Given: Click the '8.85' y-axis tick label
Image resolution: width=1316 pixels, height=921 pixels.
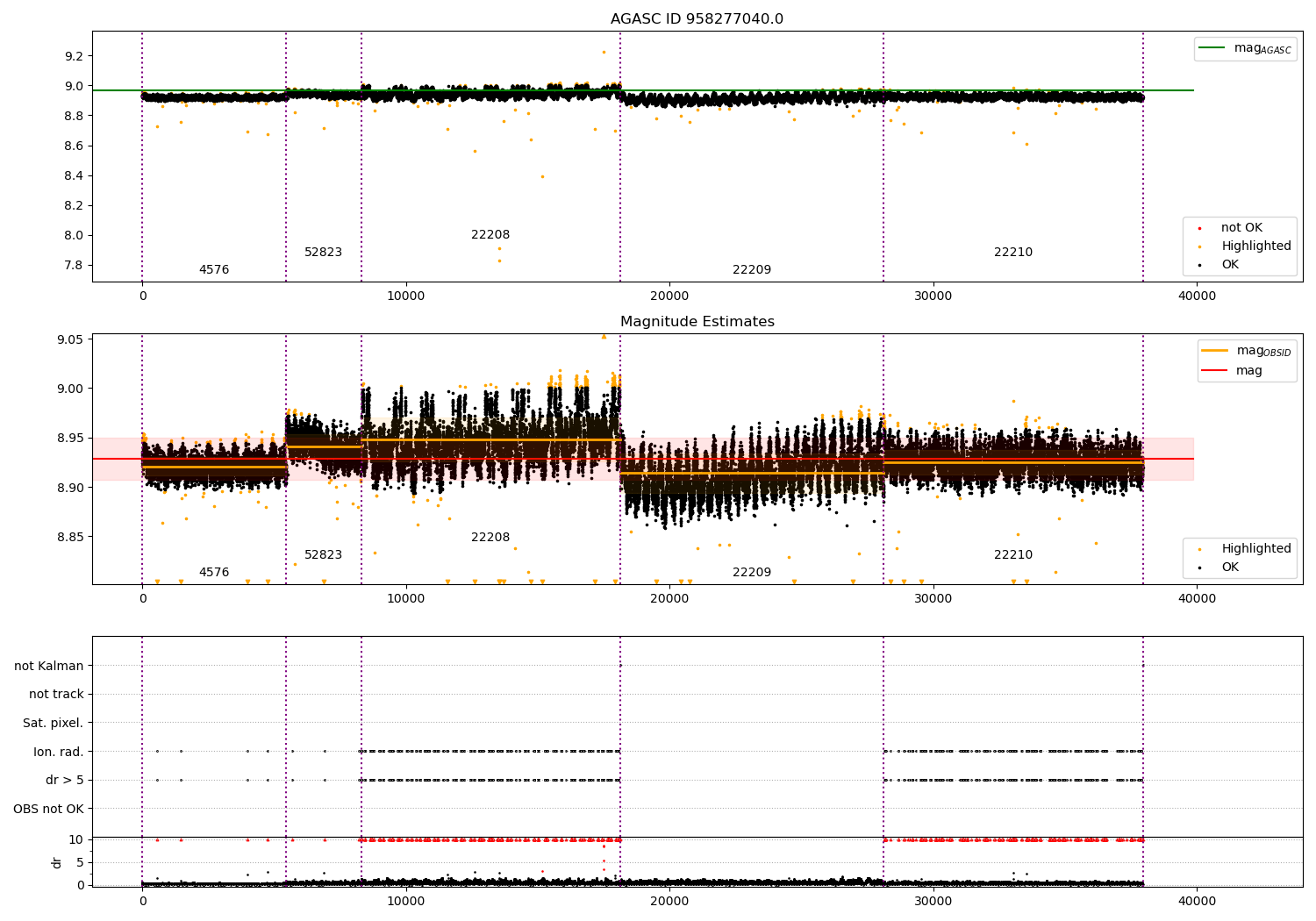Looking at the screenshot, I should 70,537.
